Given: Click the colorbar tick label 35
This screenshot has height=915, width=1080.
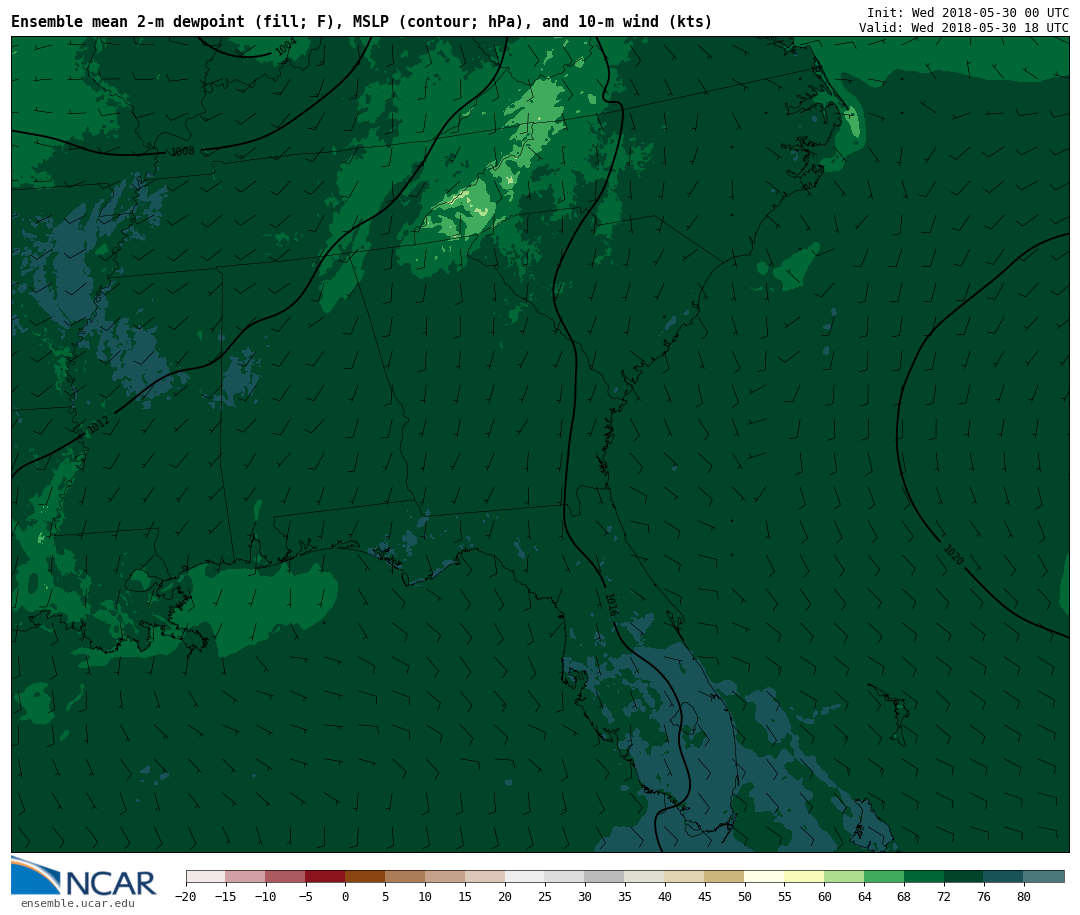Looking at the screenshot, I should 625,896.
